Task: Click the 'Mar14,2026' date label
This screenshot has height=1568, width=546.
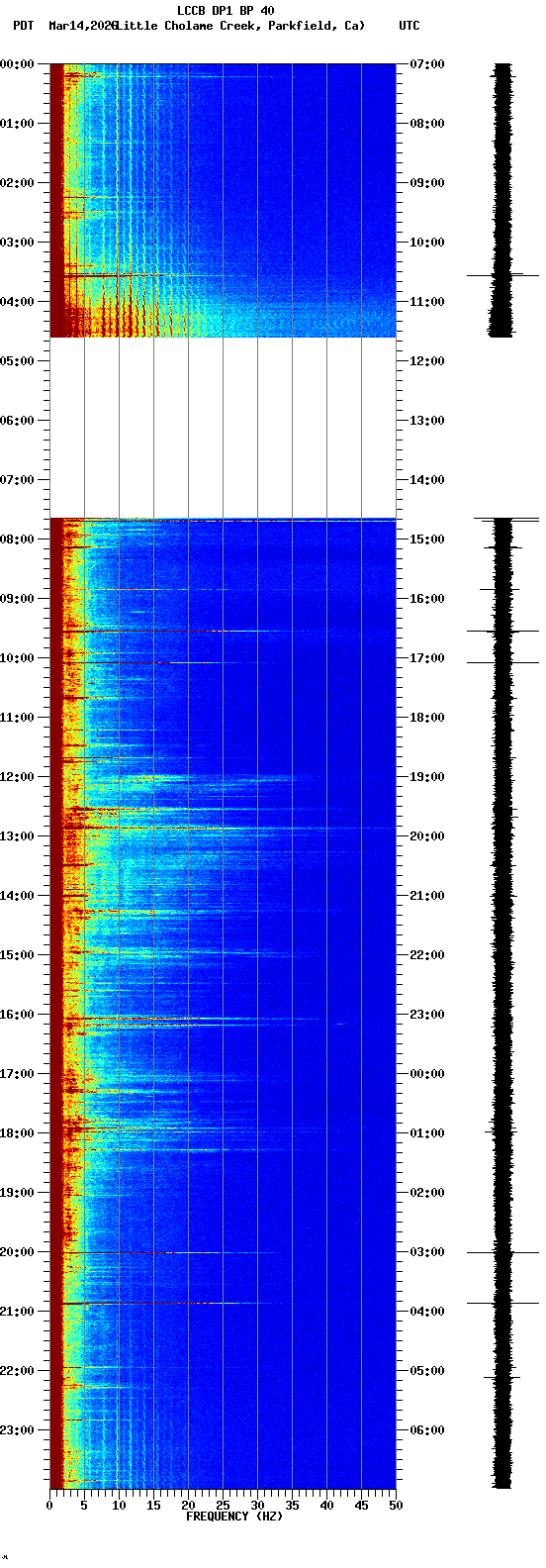Action: pyautogui.click(x=82, y=26)
